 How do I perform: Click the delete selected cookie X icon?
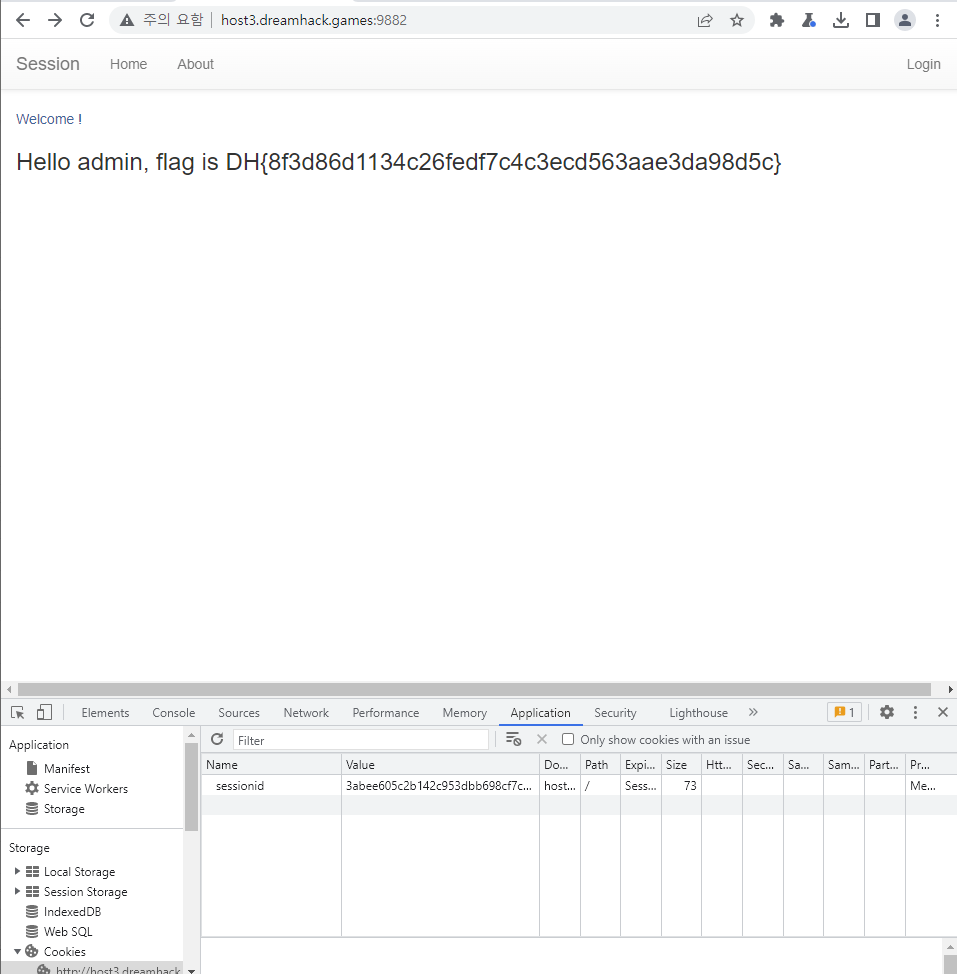(x=542, y=739)
